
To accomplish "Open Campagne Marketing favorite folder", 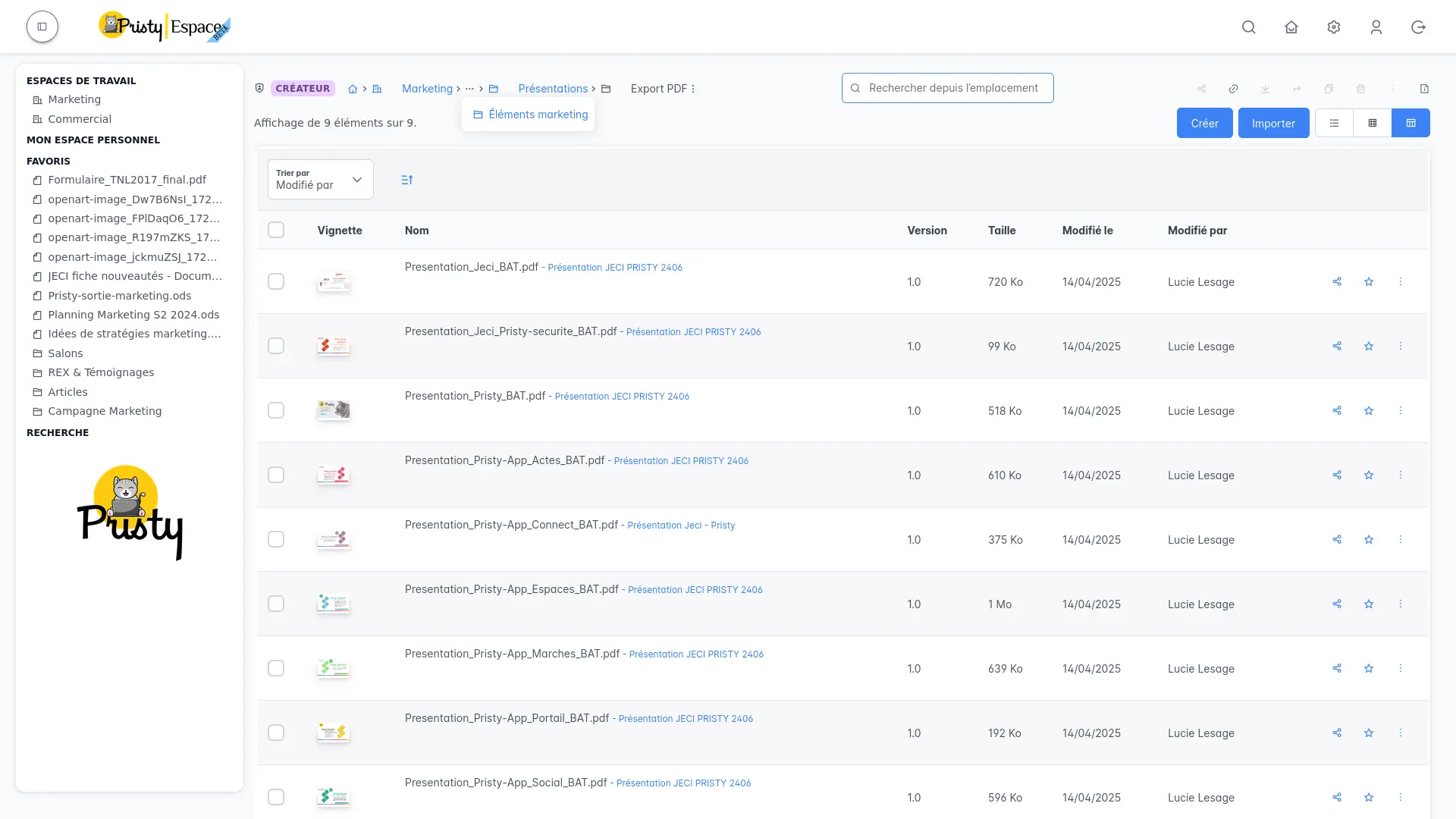I will pos(105,411).
